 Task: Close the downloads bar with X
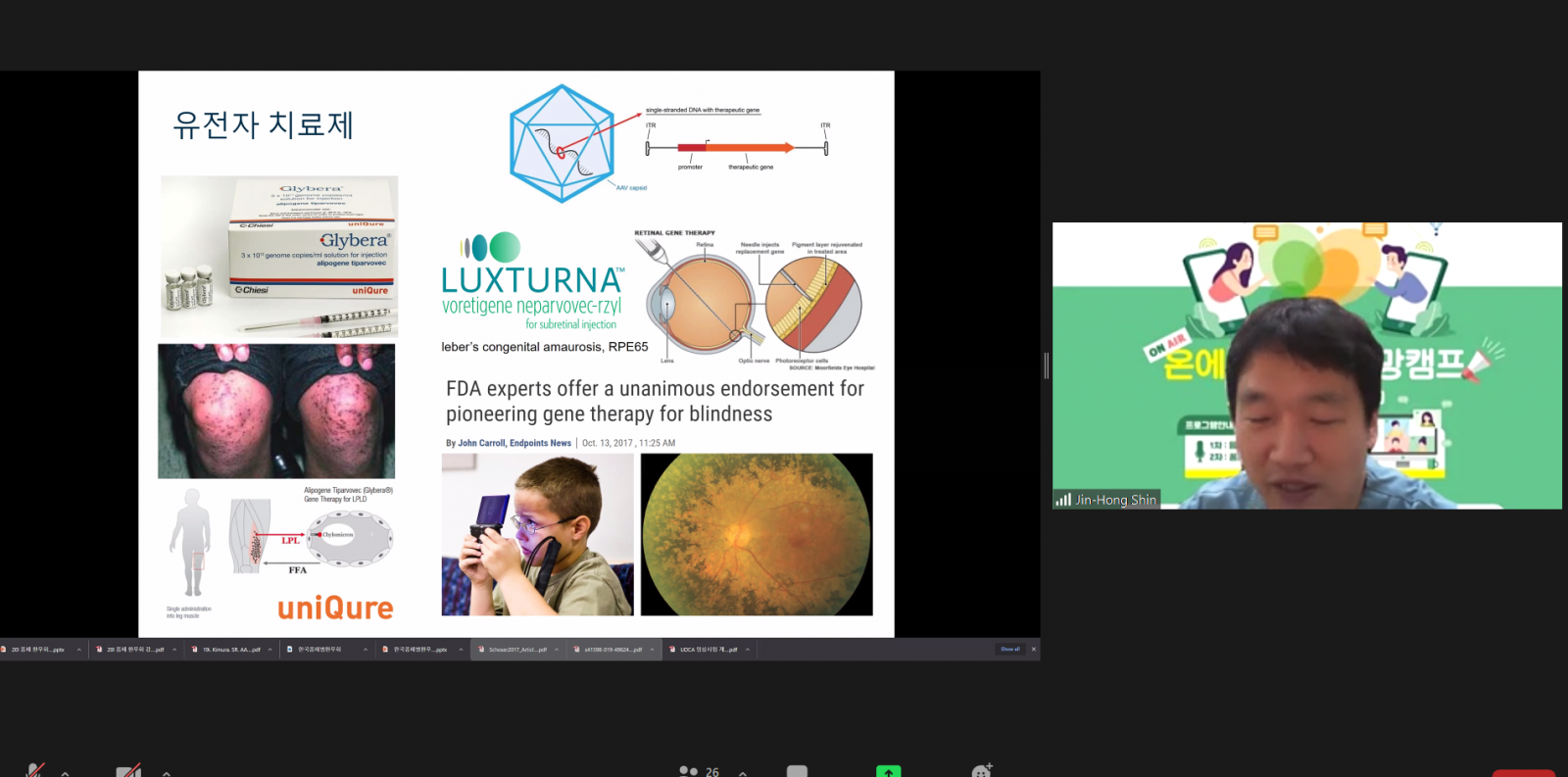(x=1033, y=649)
